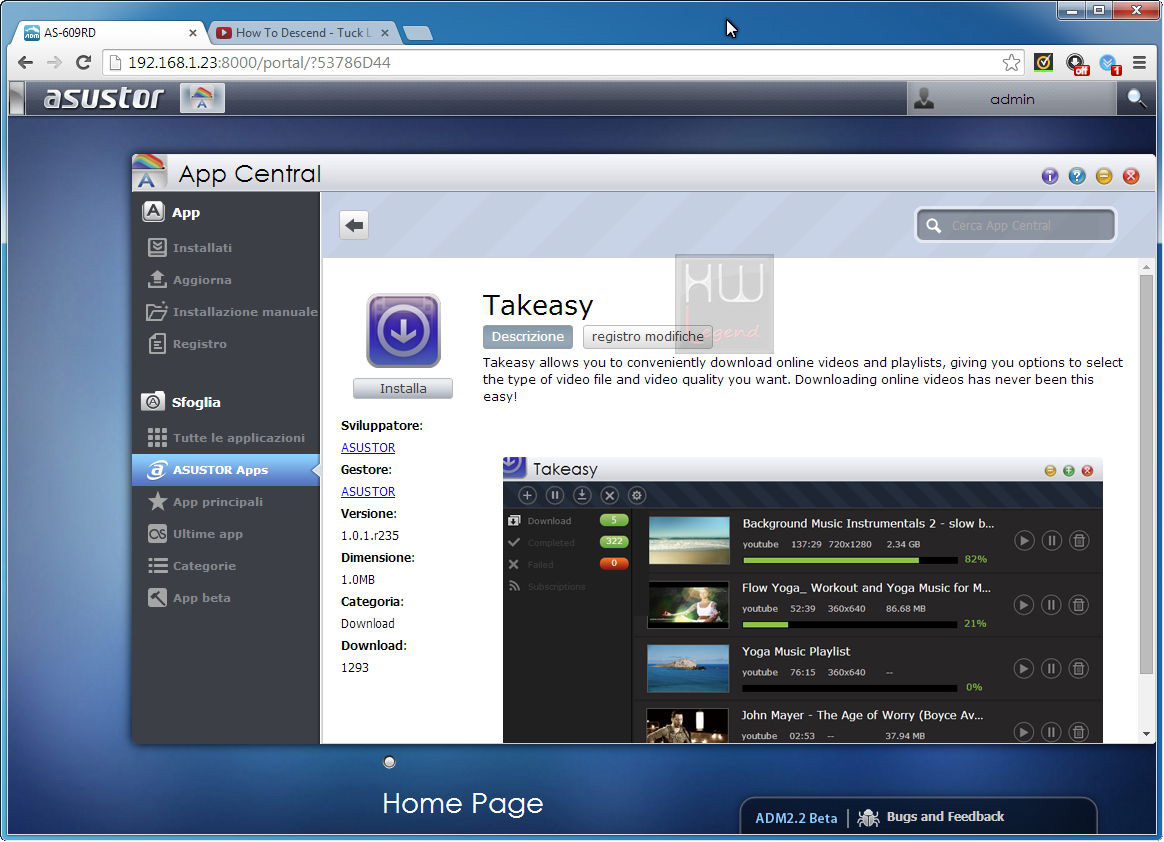Image resolution: width=1164 pixels, height=842 pixels.
Task: Click the browser forward arrow
Action: pyautogui.click(x=54, y=62)
